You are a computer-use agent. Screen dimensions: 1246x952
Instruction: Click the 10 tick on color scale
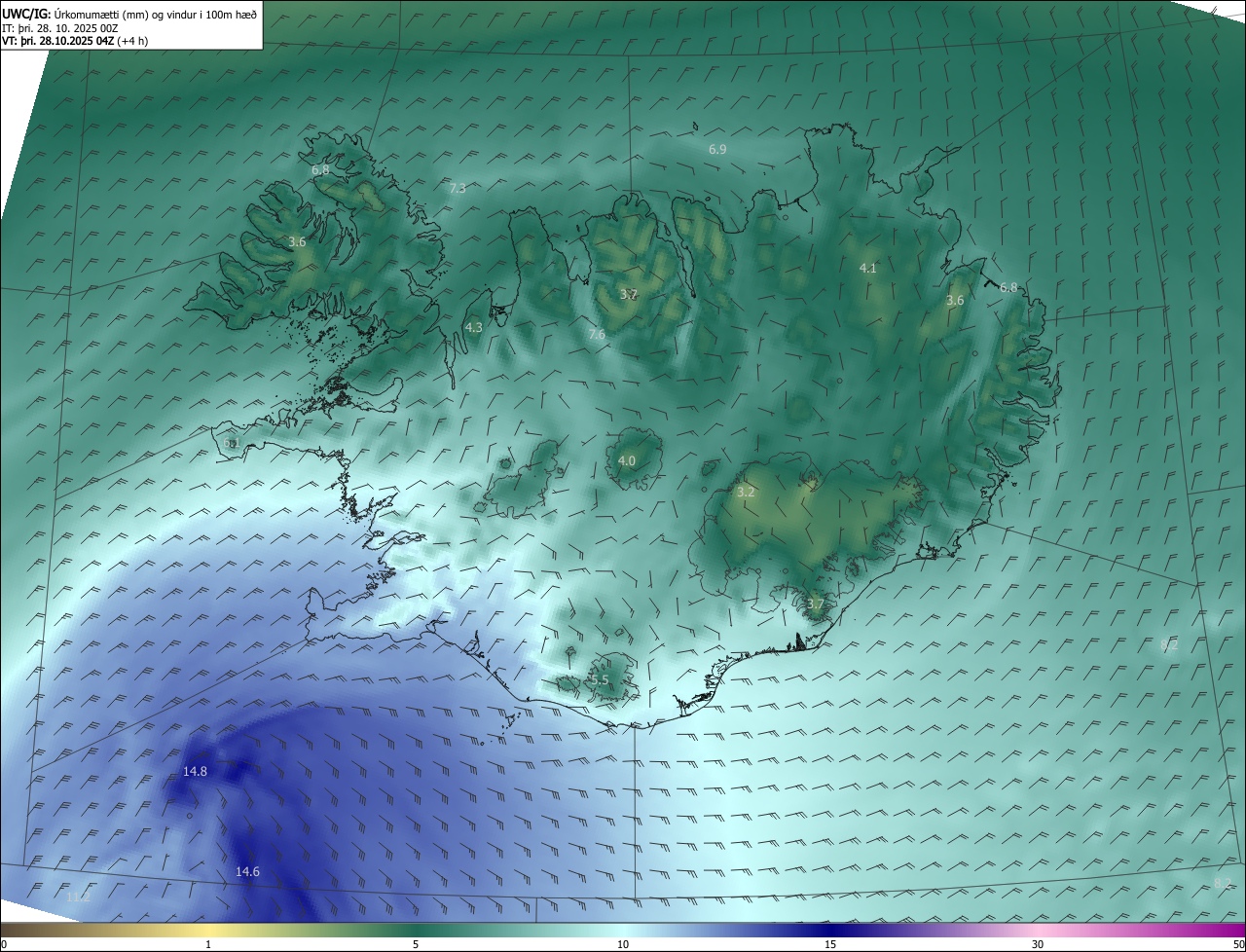(x=623, y=944)
